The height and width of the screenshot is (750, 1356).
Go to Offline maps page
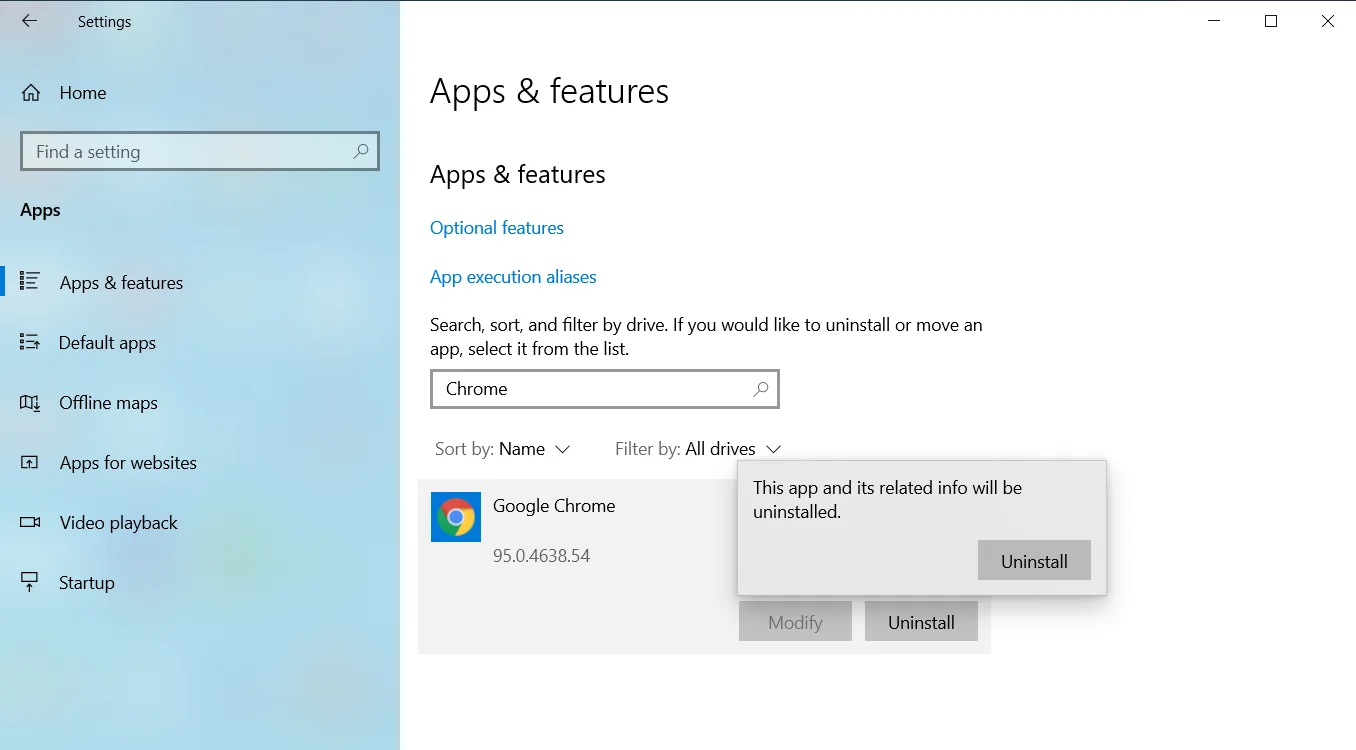point(108,403)
